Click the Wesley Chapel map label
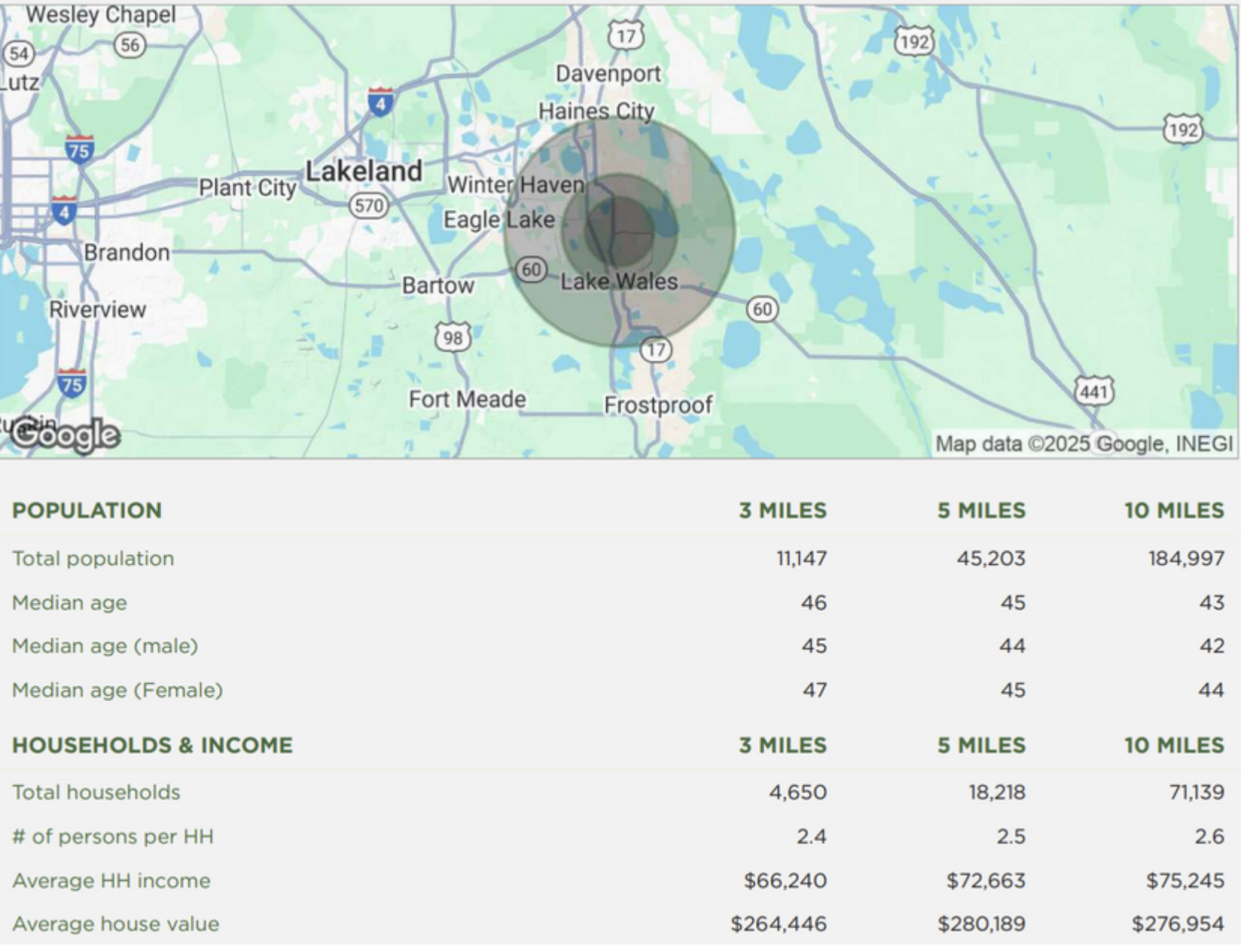This screenshot has height=952, width=1247. (100, 14)
